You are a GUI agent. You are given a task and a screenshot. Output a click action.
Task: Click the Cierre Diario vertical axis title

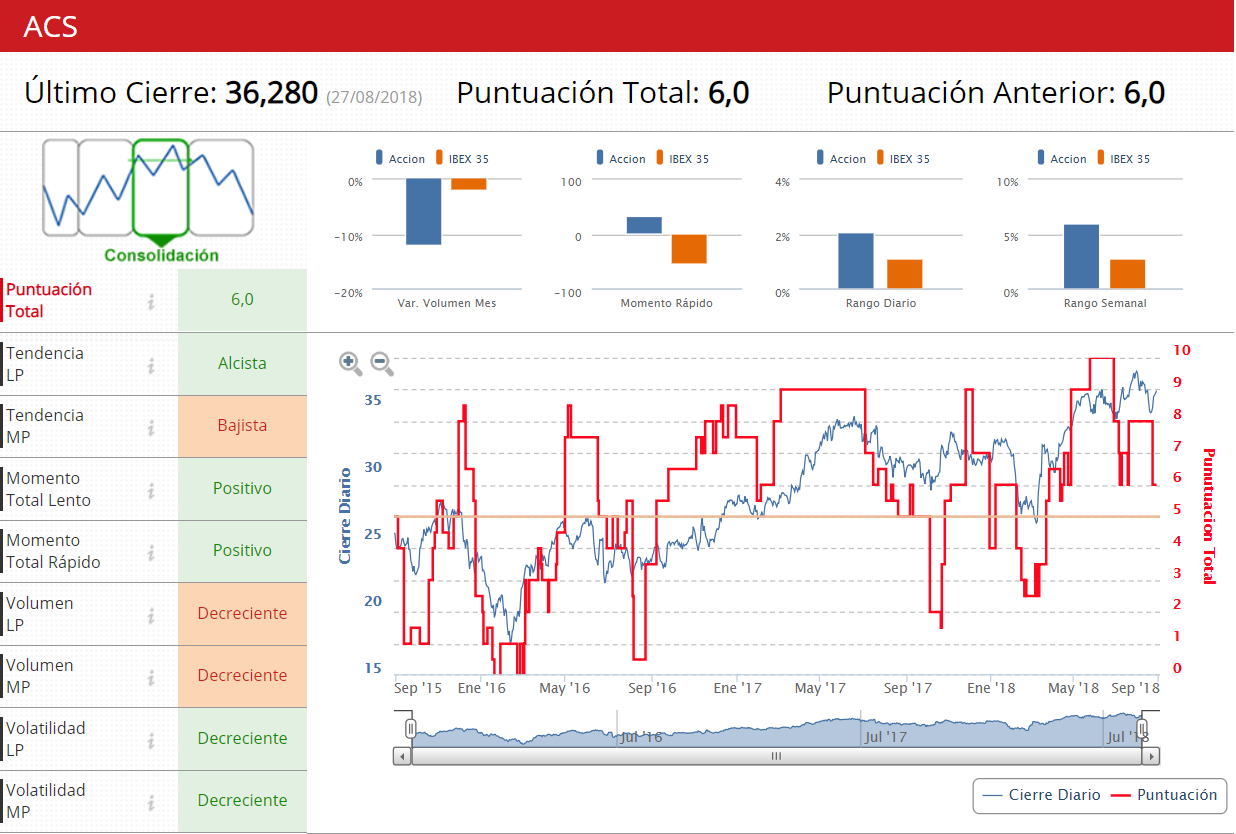point(345,515)
